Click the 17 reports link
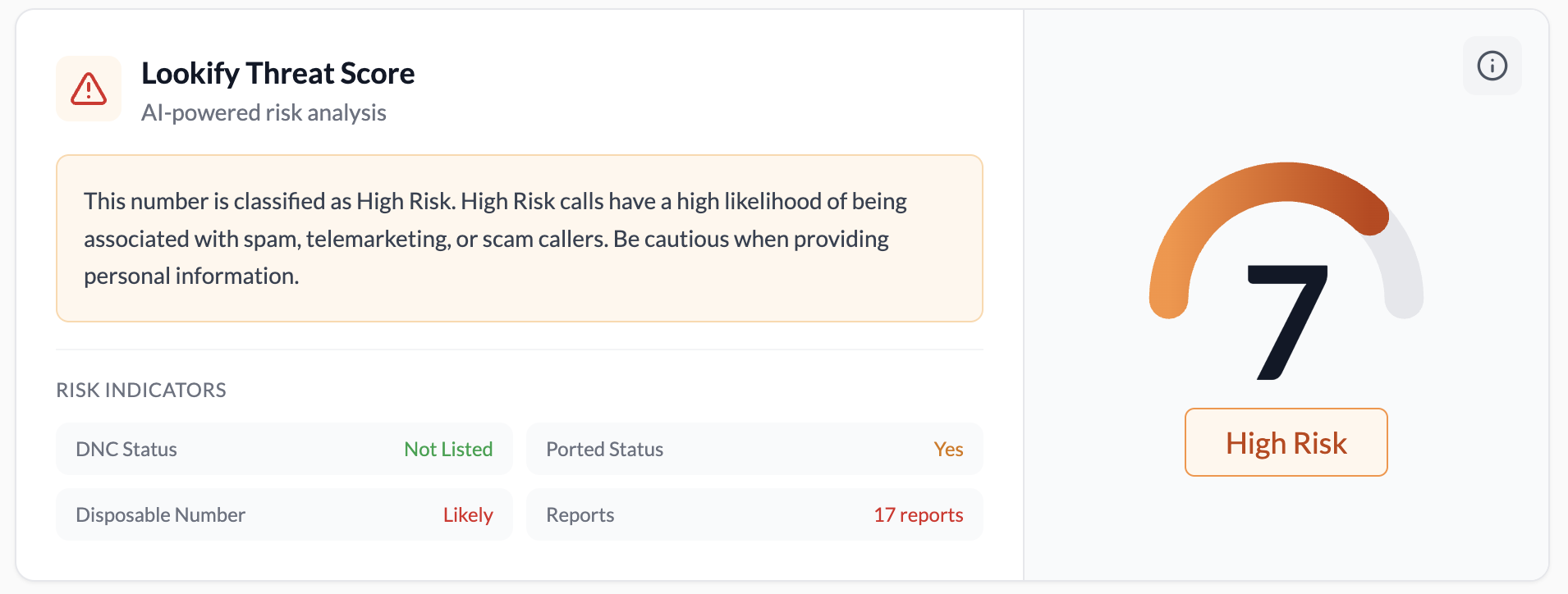This screenshot has width=1568, height=594. 918,514
